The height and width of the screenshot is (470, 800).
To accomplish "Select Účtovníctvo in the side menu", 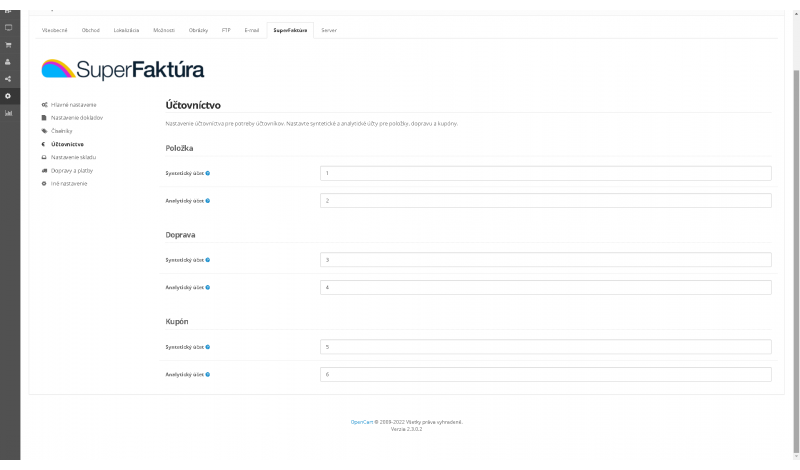I will click(63, 144).
